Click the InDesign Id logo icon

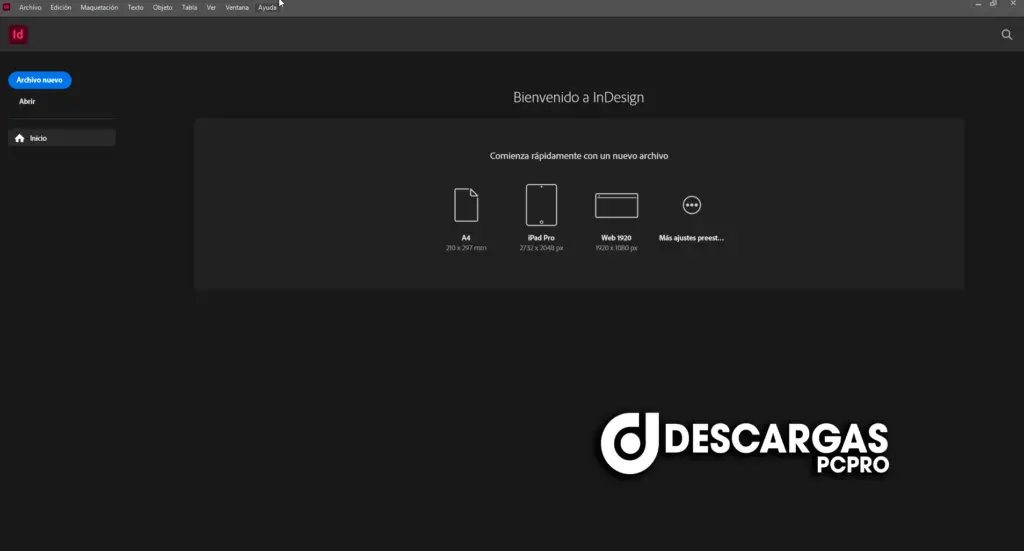click(17, 35)
